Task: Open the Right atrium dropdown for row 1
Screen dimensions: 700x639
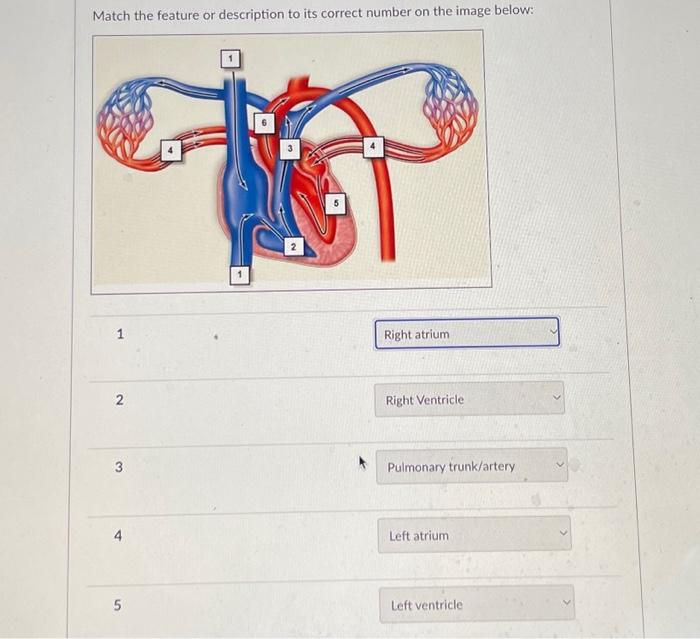Action: point(467,334)
